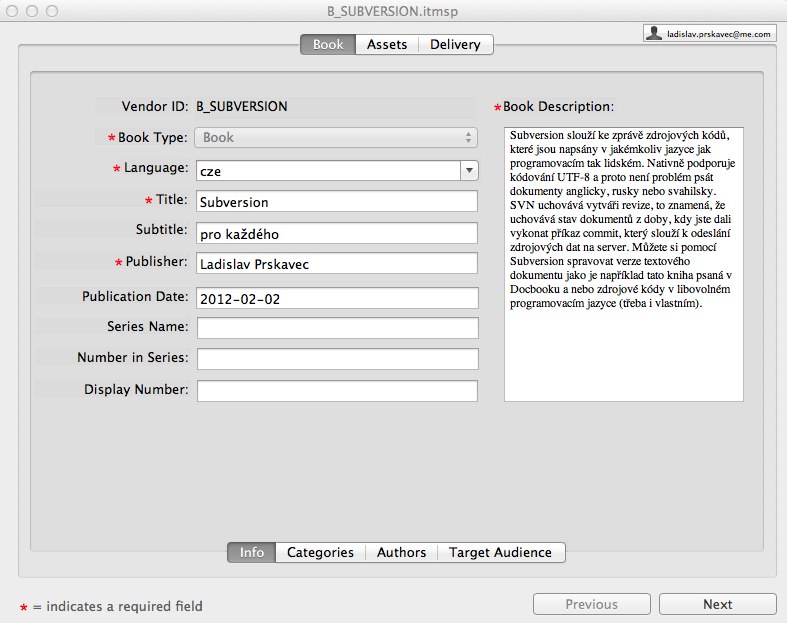Click inside the Book Description text area
787x623 pixels.
[x=624, y=265]
